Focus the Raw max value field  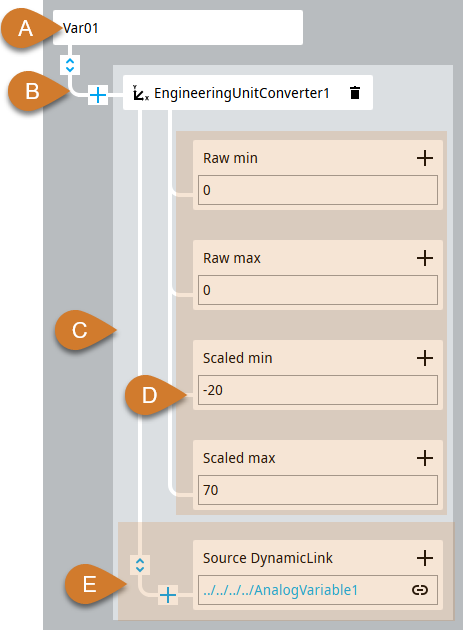point(318,290)
